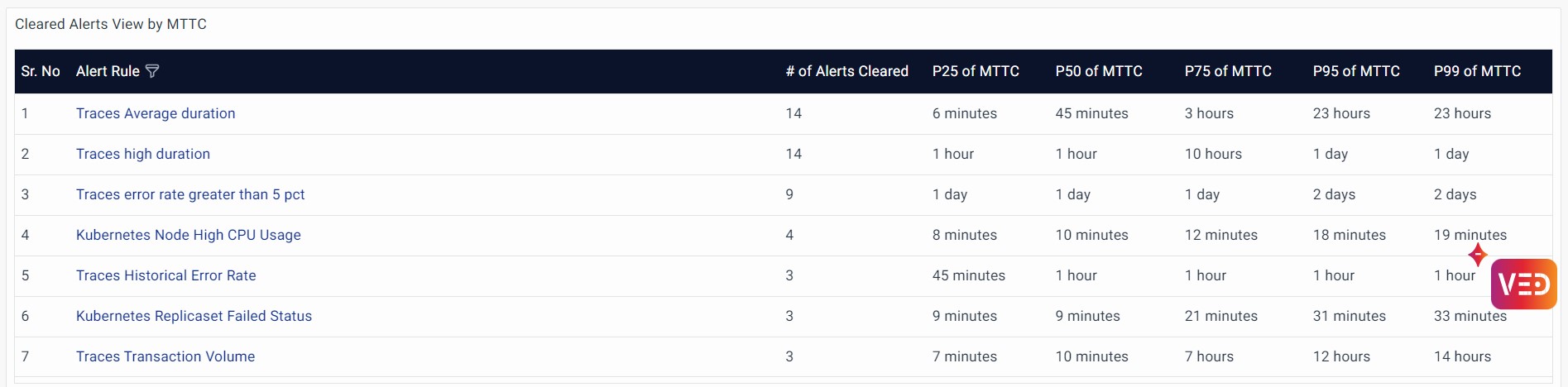Click the Alert Rule column header
Image resolution: width=1568 pixels, height=387 pixels.
click(108, 71)
